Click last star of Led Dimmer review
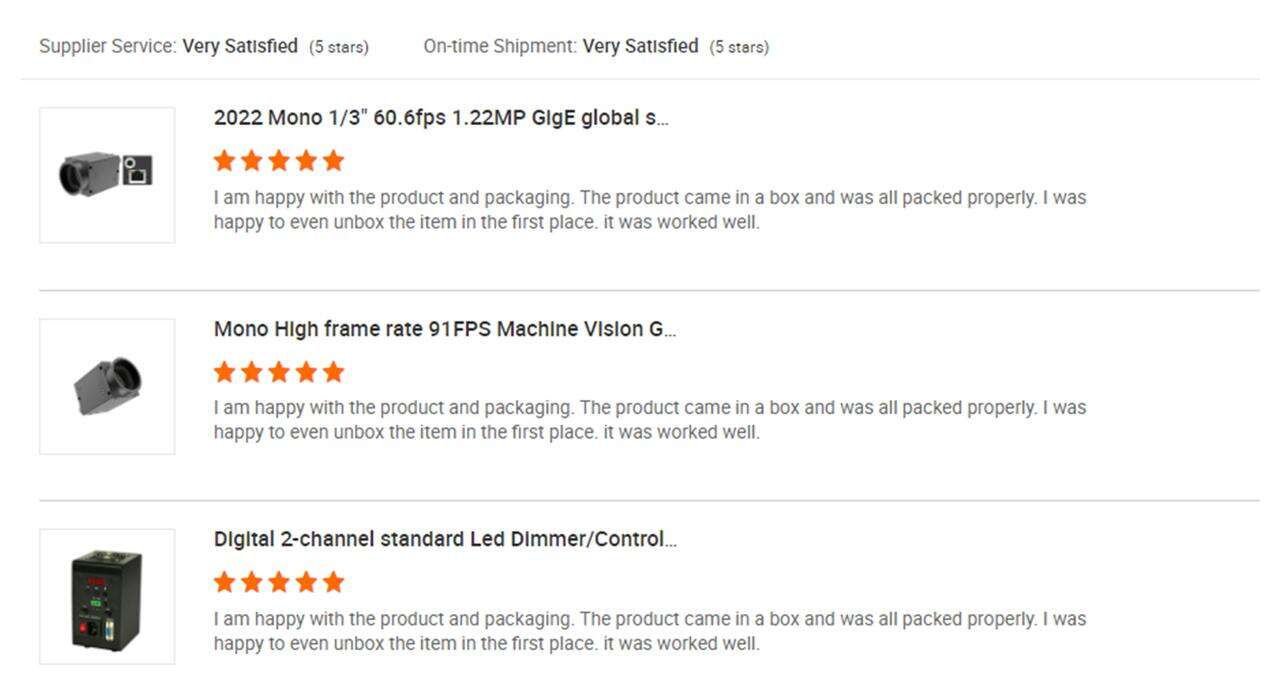The height and width of the screenshot is (693, 1275). tap(334, 583)
